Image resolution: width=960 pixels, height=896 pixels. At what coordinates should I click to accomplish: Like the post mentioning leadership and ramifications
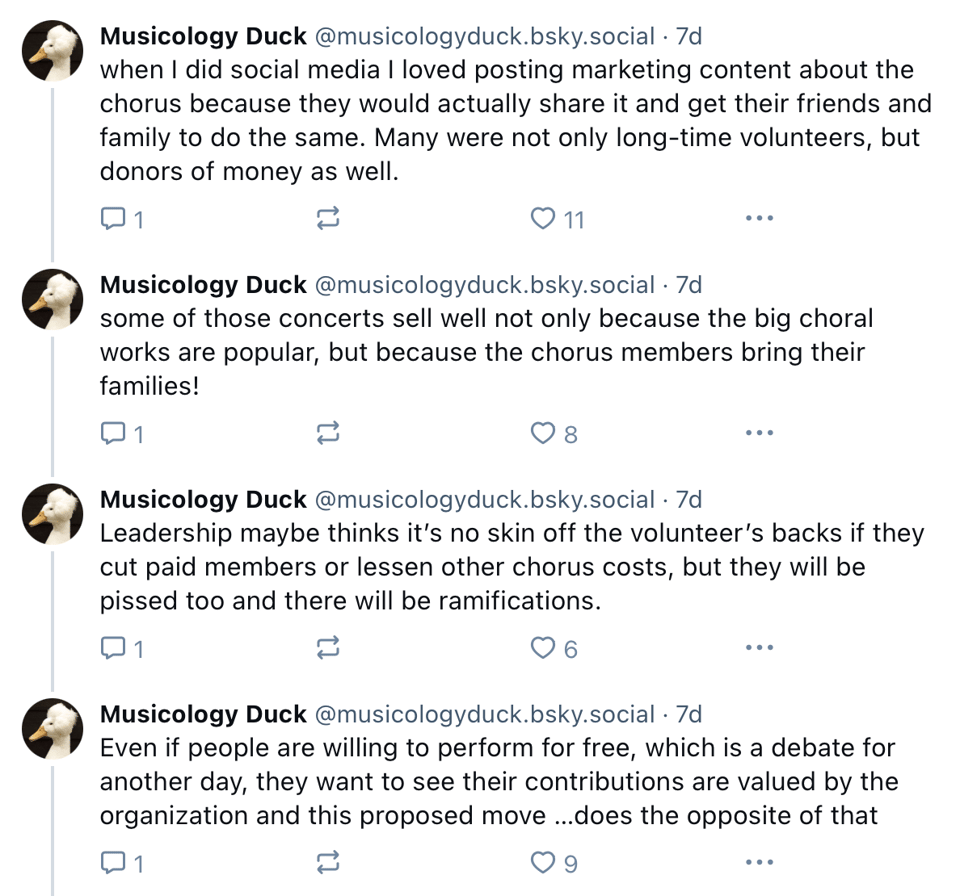click(541, 648)
